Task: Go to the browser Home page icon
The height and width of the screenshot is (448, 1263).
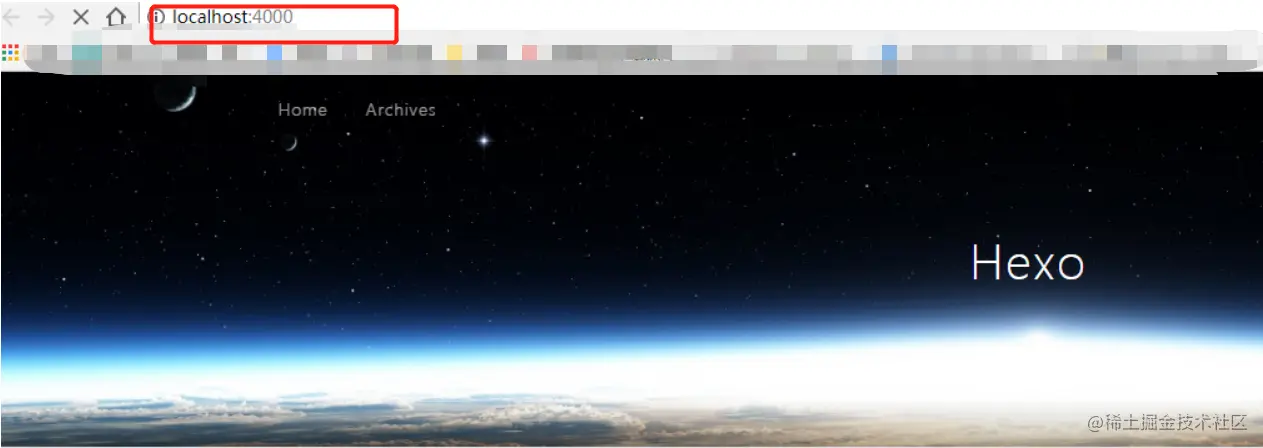Action: tap(116, 17)
